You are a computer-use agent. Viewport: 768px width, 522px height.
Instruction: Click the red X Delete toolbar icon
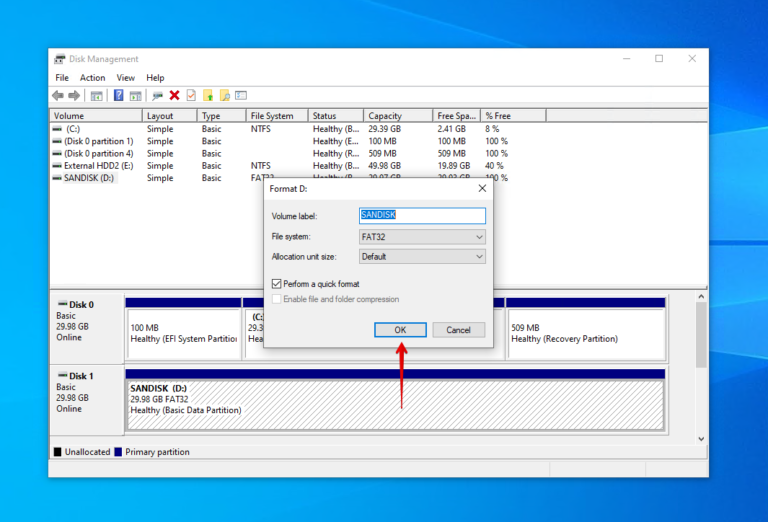coord(174,96)
